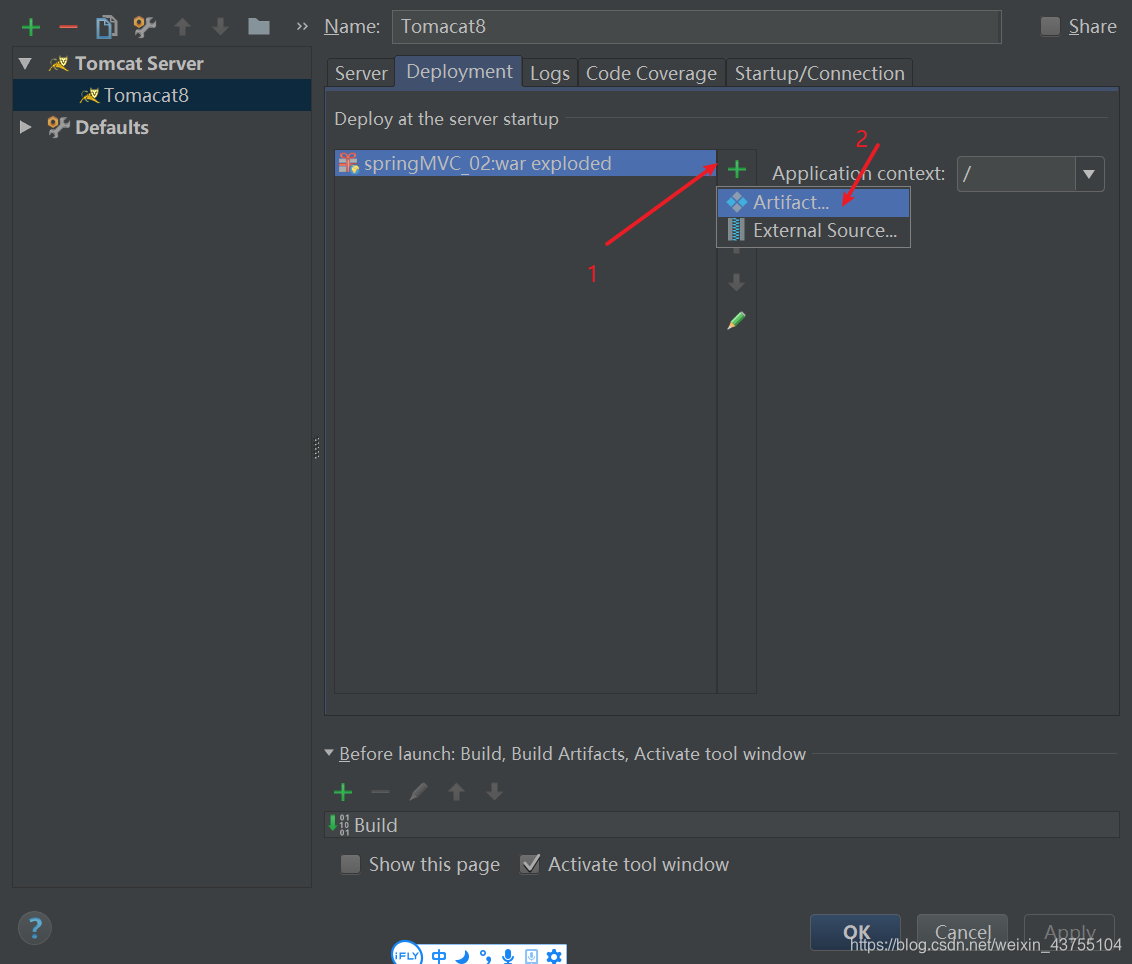The image size is (1132, 964).
Task: Create new folder via folder icon
Action: [x=258, y=27]
